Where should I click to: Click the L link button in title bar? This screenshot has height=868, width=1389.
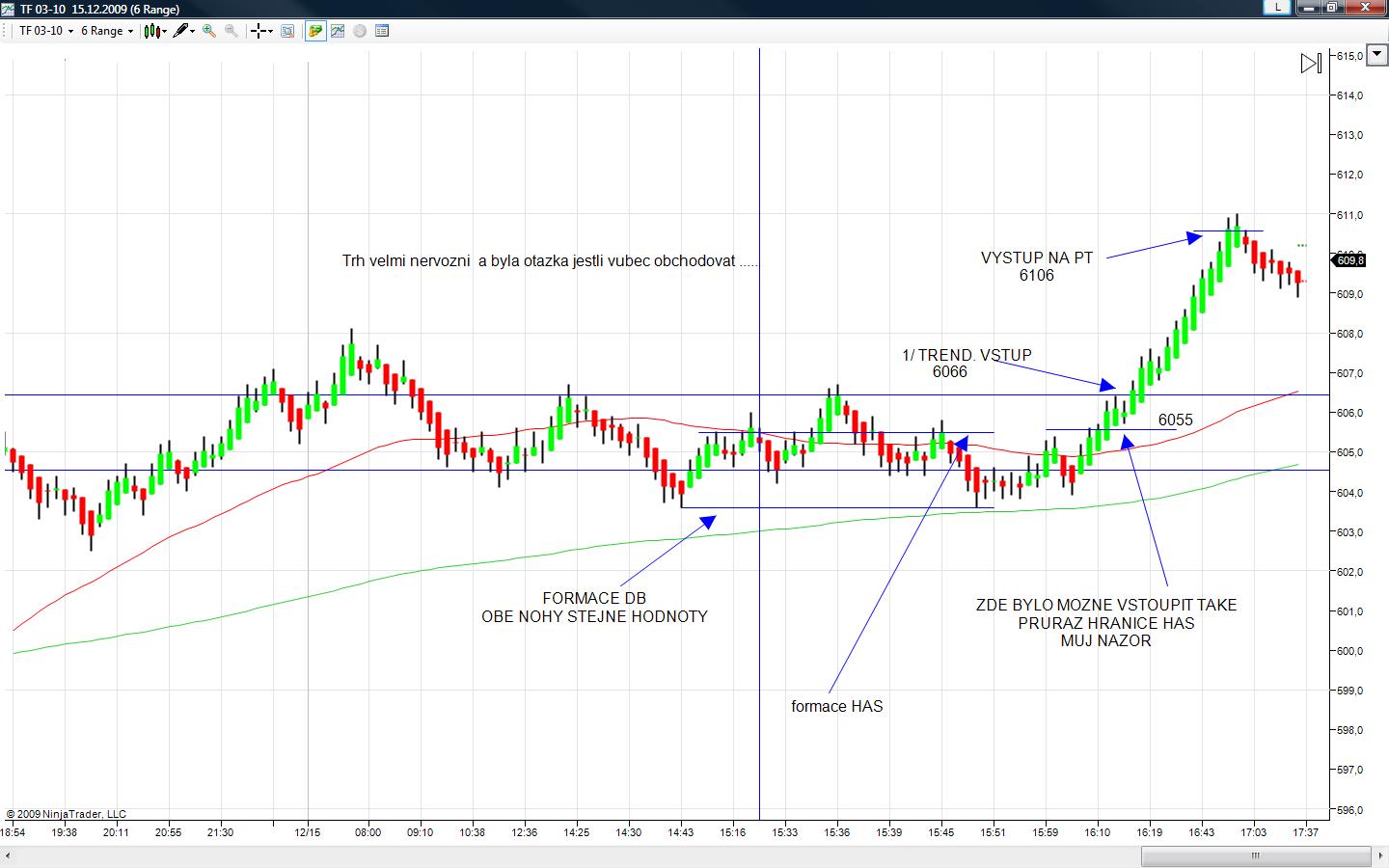tap(1278, 8)
